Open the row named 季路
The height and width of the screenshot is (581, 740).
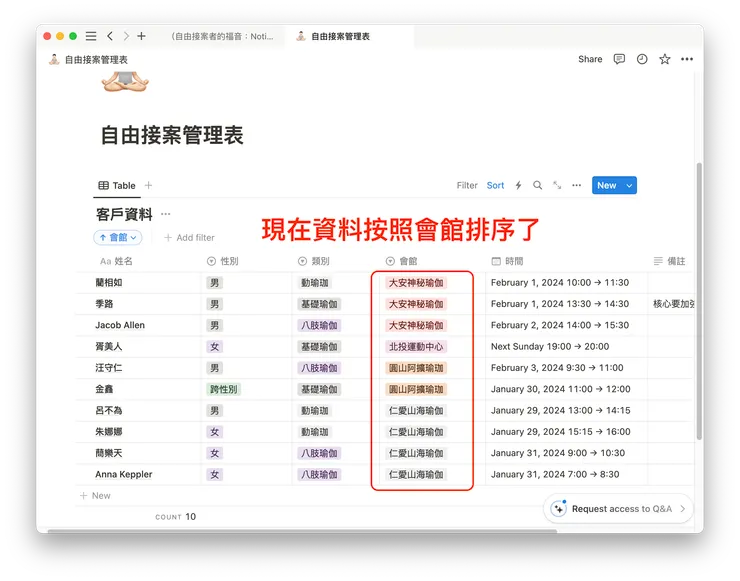[x=104, y=303]
